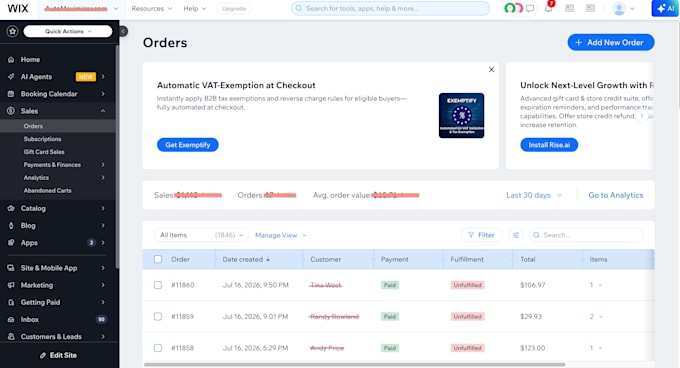Click the Getting Paid icon
This screenshot has height=368, width=680.
11,302
